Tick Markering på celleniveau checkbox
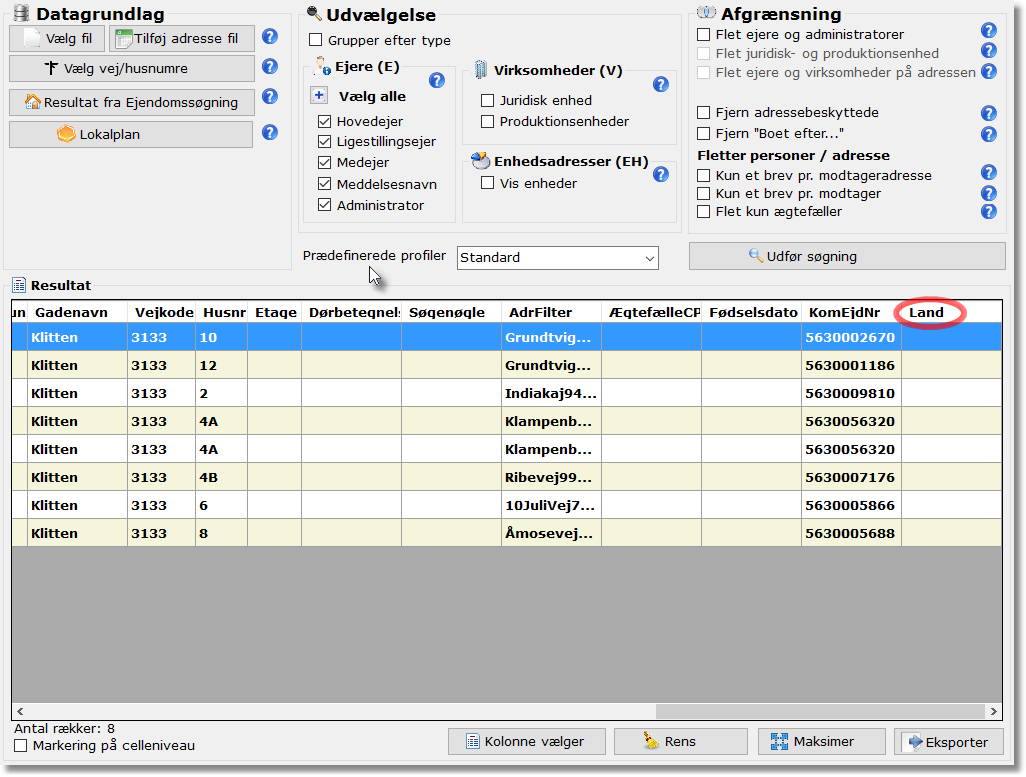 pyautogui.click(x=21, y=746)
